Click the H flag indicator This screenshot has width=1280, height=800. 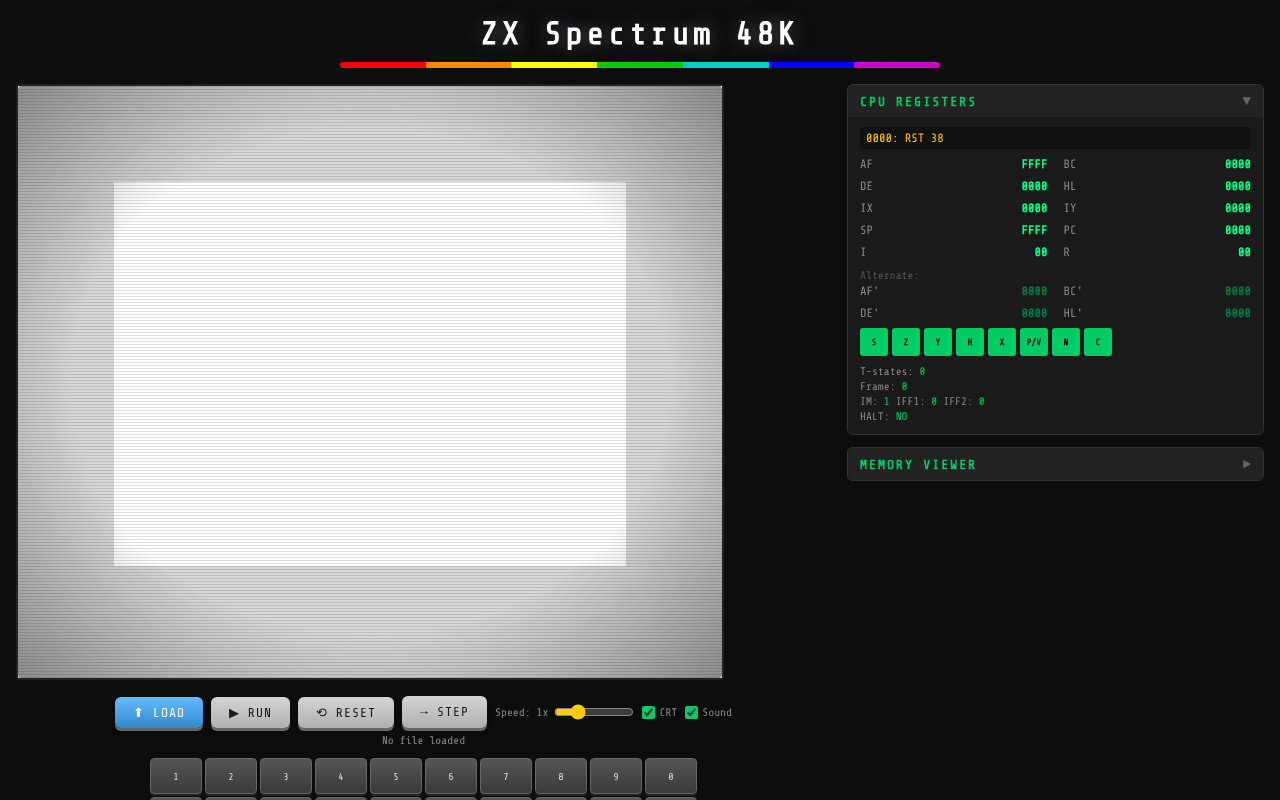click(970, 342)
